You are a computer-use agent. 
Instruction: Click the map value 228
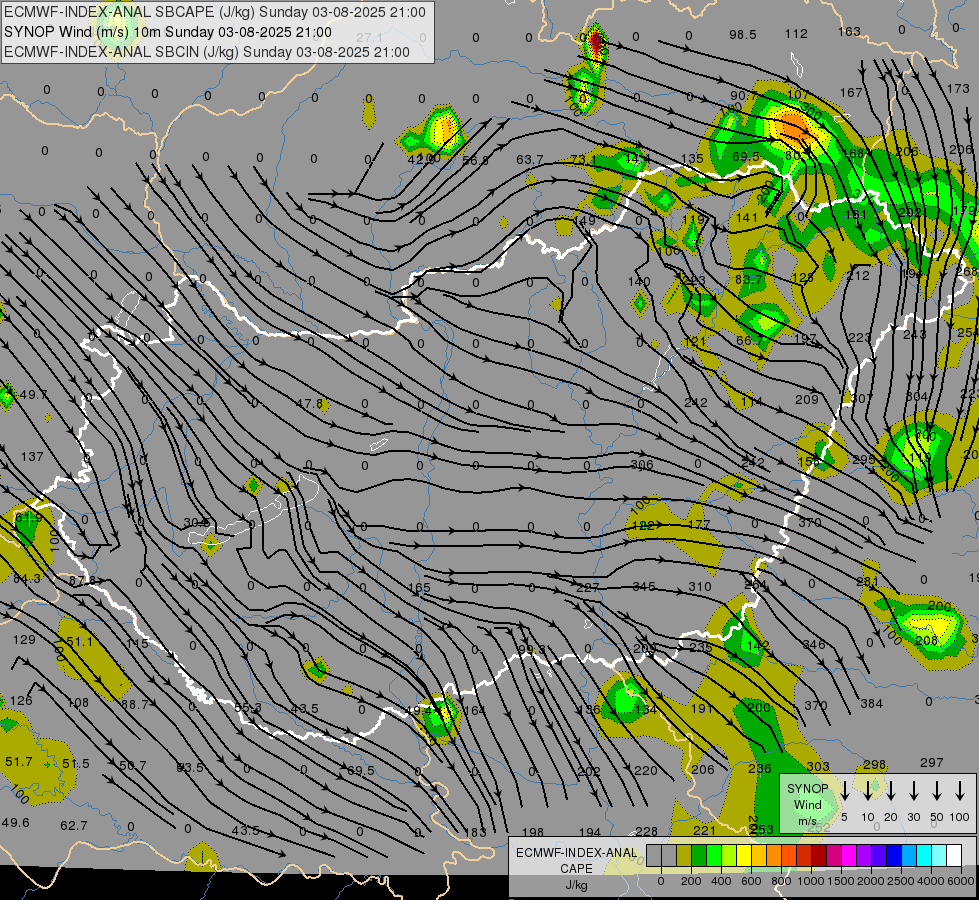click(x=646, y=831)
